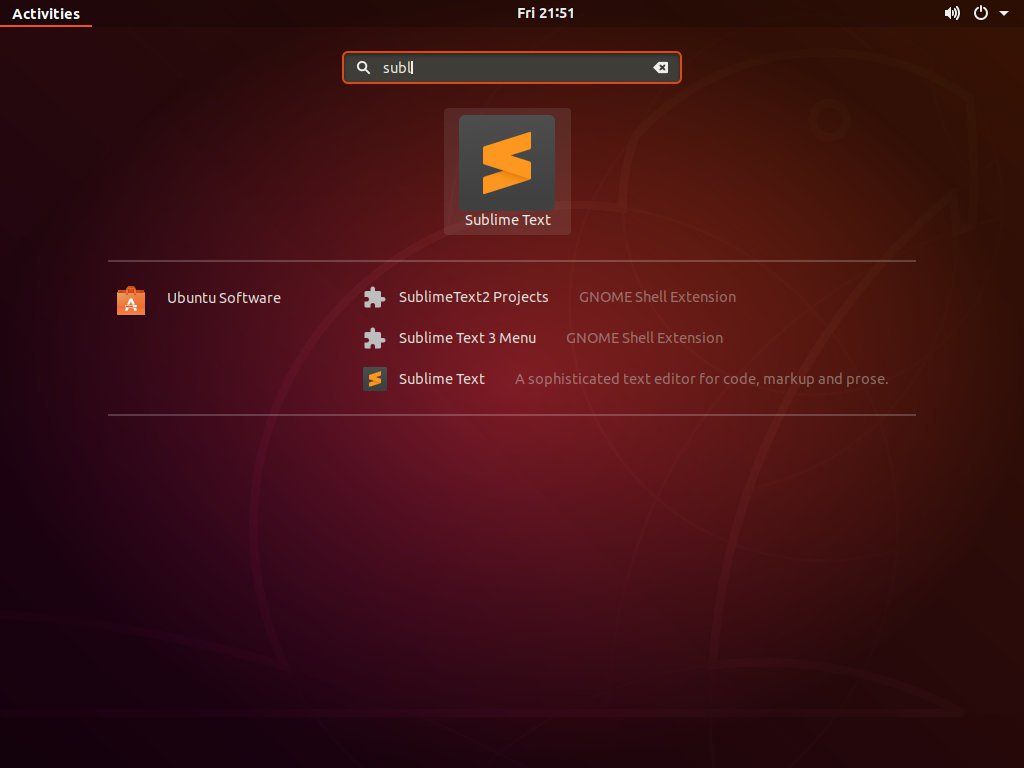Open the Activities menu
The height and width of the screenshot is (768, 1024).
coord(46,13)
